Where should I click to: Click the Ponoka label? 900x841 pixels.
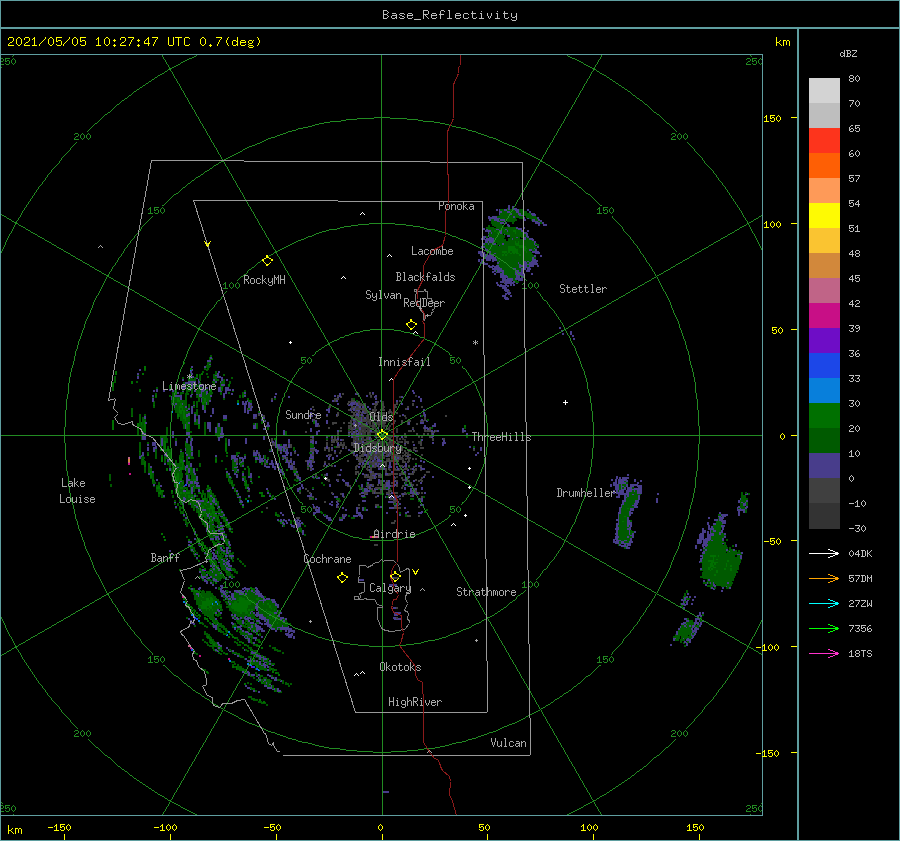point(456,206)
